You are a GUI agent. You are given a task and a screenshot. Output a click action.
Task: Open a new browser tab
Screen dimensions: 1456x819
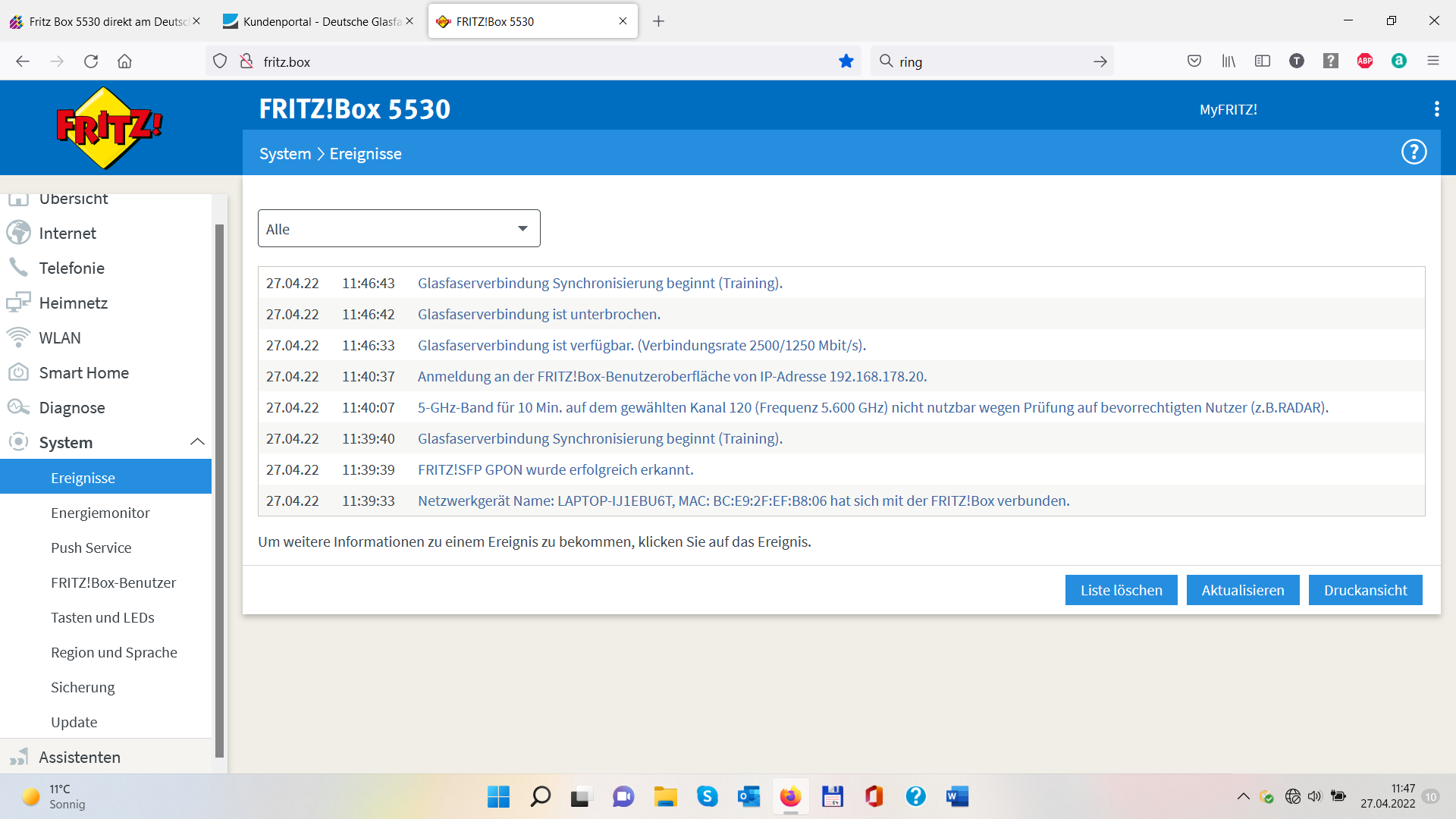(x=658, y=21)
